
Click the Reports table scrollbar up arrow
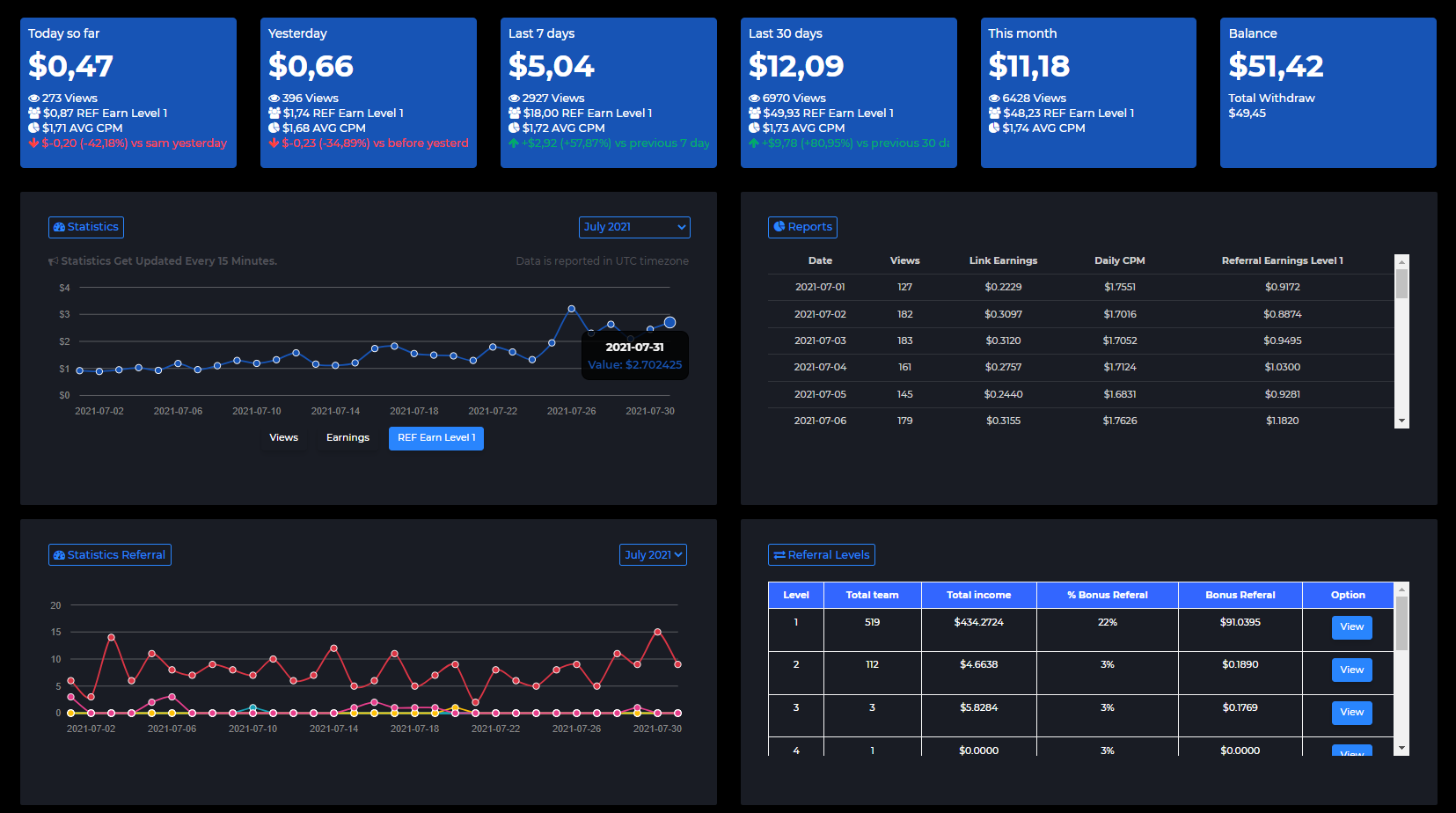pyautogui.click(x=1401, y=261)
